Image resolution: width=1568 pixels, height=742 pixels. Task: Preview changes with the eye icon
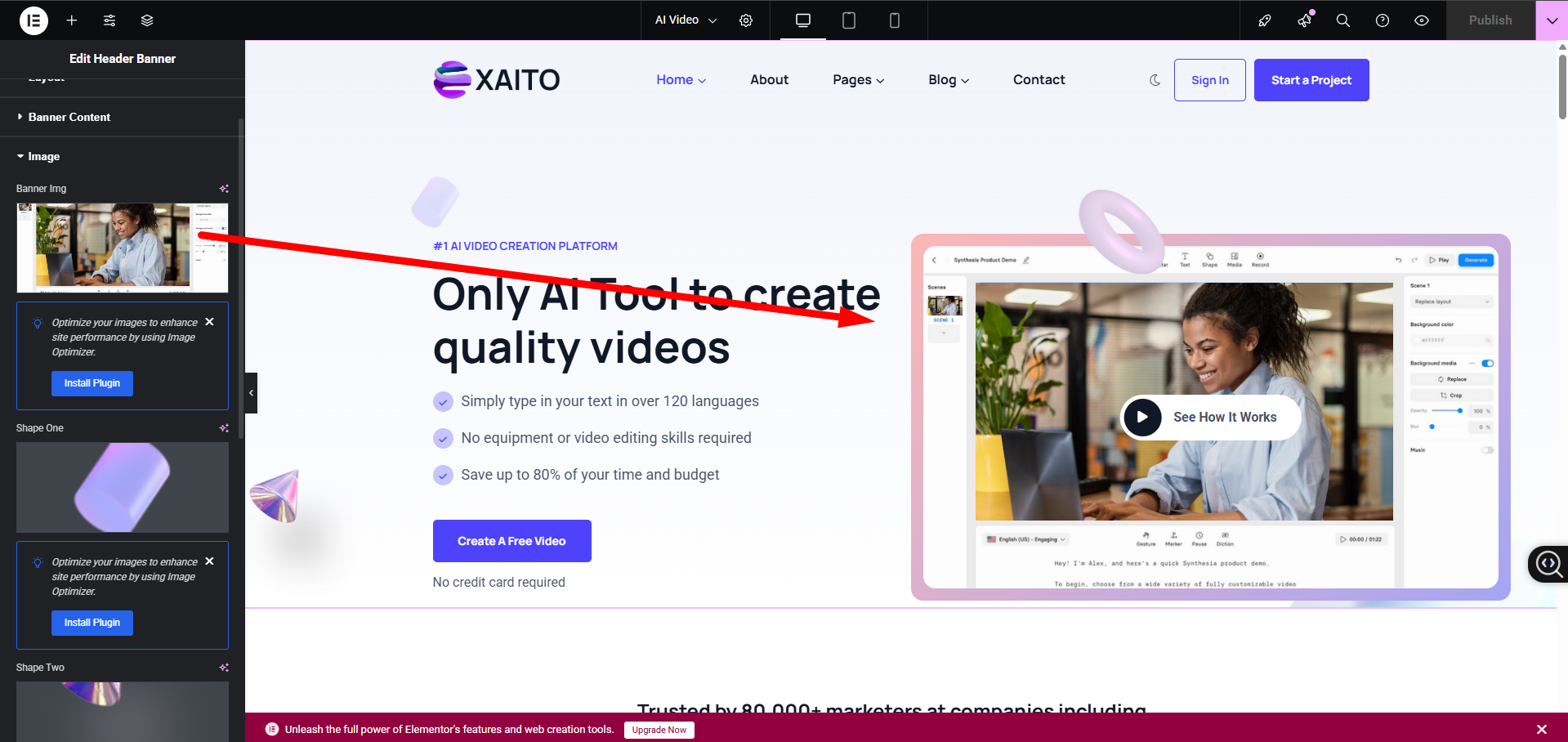tap(1421, 20)
